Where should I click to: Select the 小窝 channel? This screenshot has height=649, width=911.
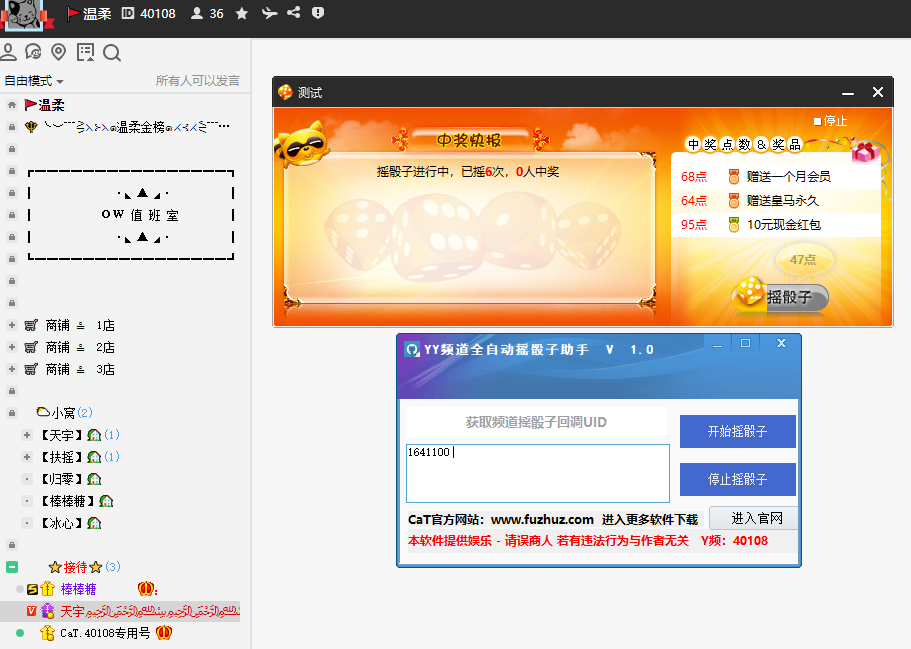coord(64,413)
